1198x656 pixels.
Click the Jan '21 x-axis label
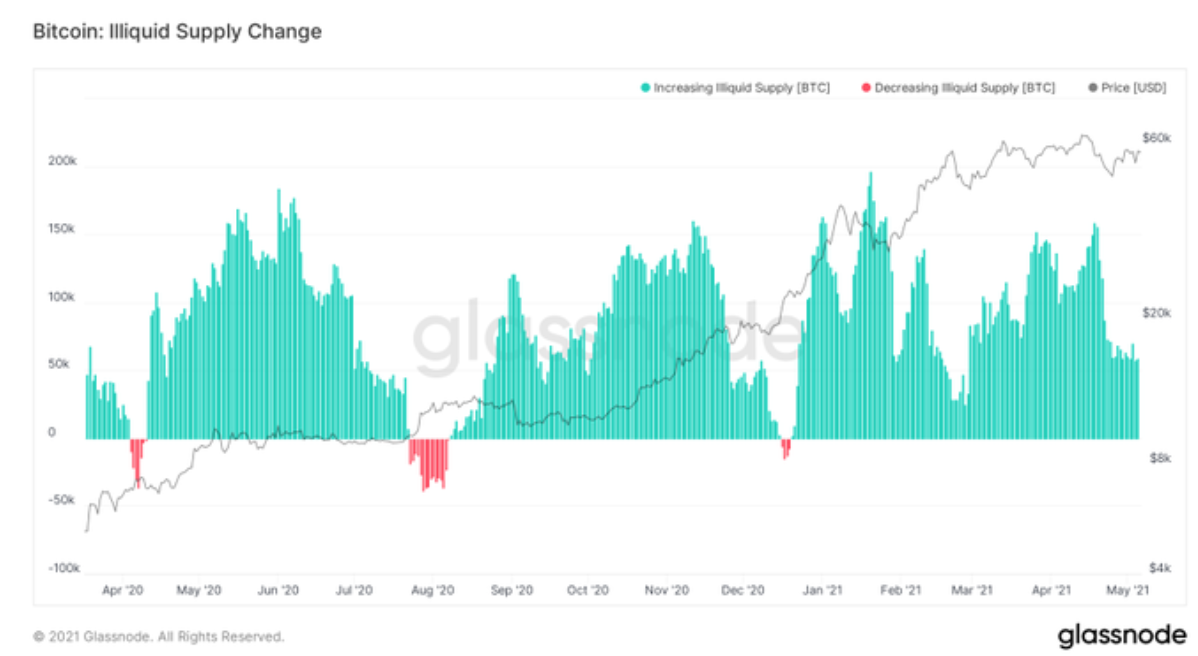822,591
